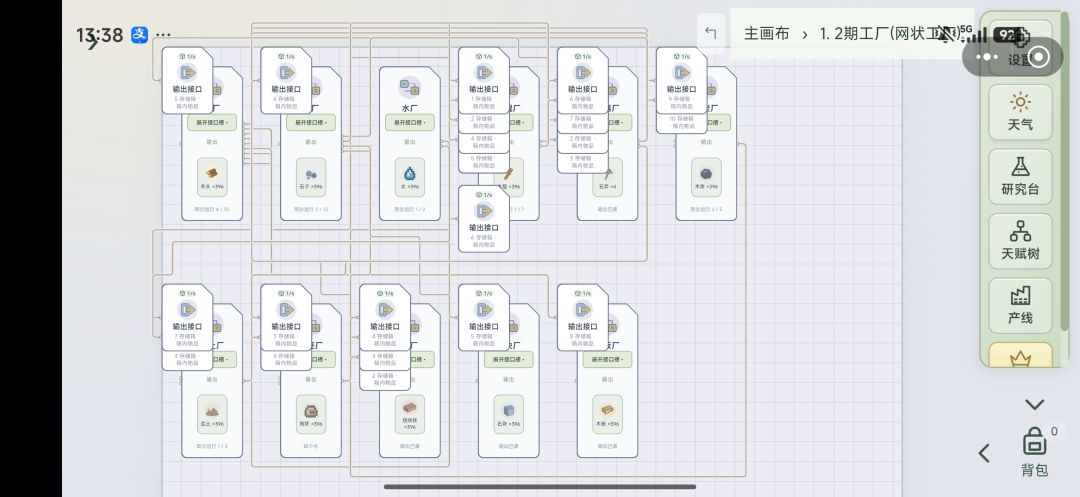Select the 木头 wood log output item
1080x497 pixels.
212,177
